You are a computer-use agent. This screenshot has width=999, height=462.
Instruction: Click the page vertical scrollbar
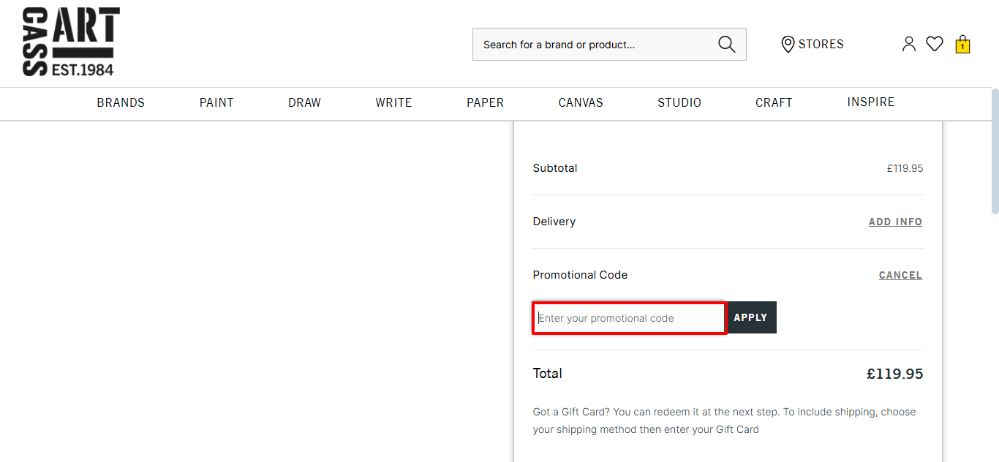point(994,150)
